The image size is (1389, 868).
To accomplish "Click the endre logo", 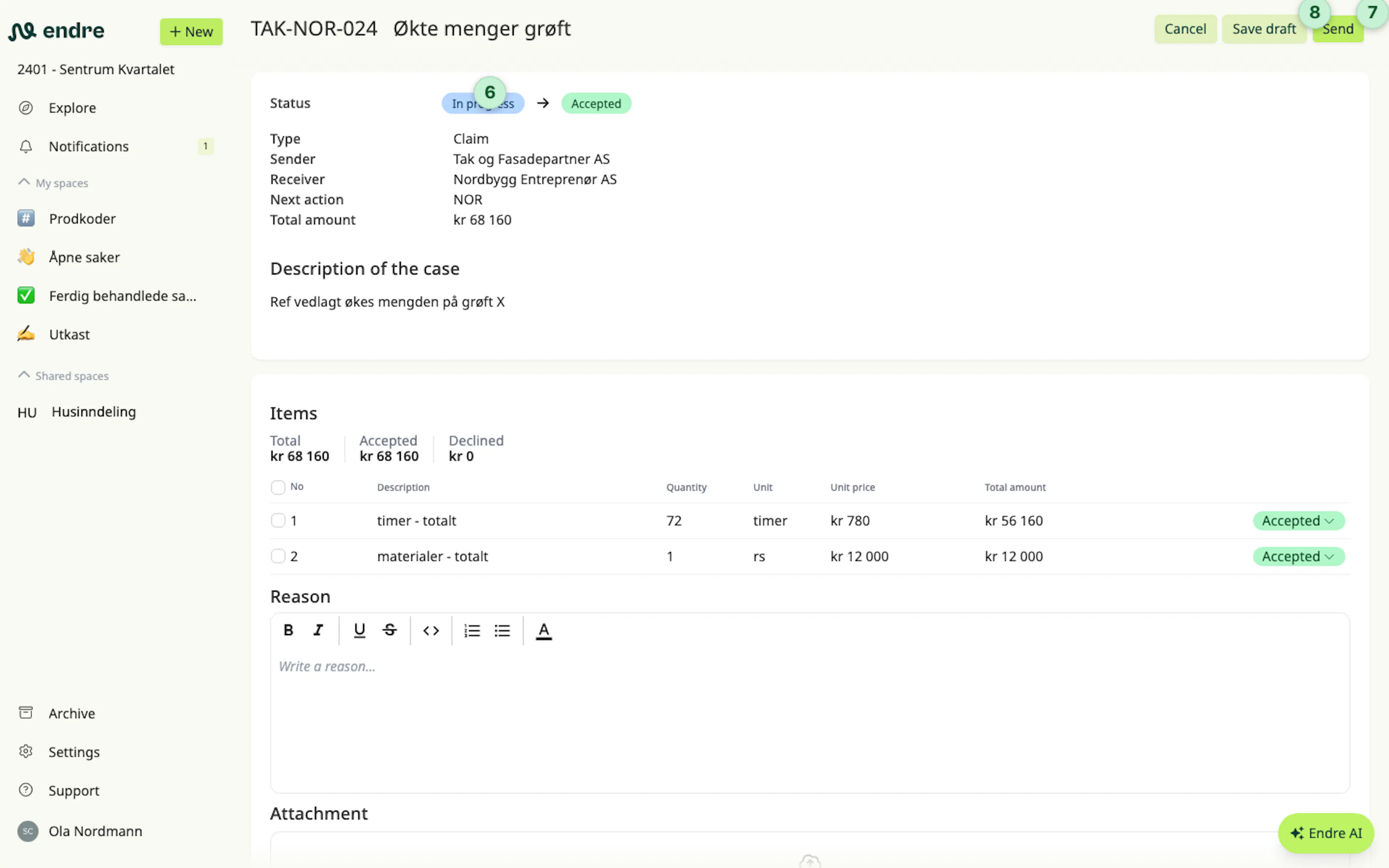I will (56, 31).
